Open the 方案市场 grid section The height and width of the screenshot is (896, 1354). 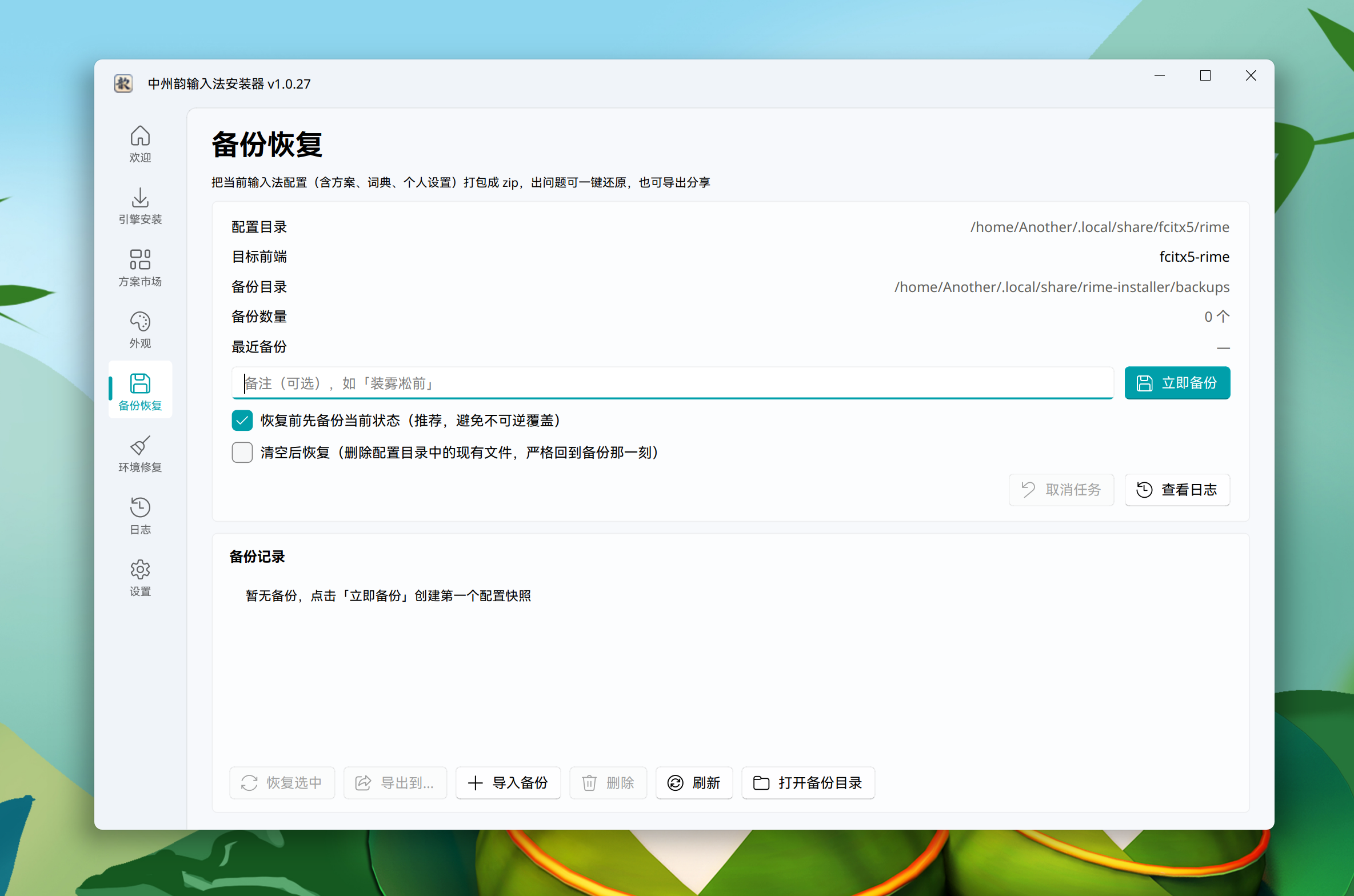140,268
